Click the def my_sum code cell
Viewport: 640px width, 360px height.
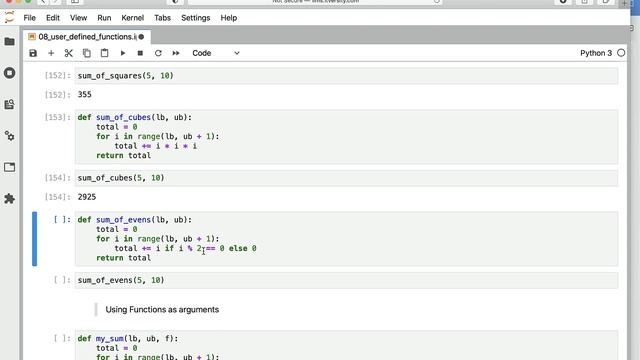(346, 346)
